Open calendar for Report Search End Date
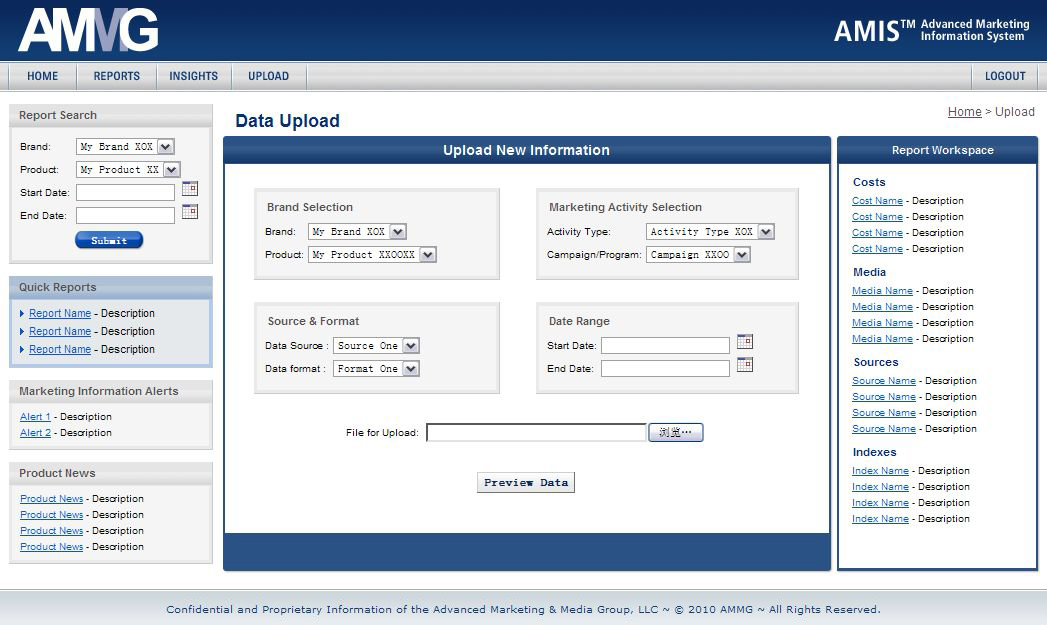This screenshot has height=625, width=1047. (190, 211)
